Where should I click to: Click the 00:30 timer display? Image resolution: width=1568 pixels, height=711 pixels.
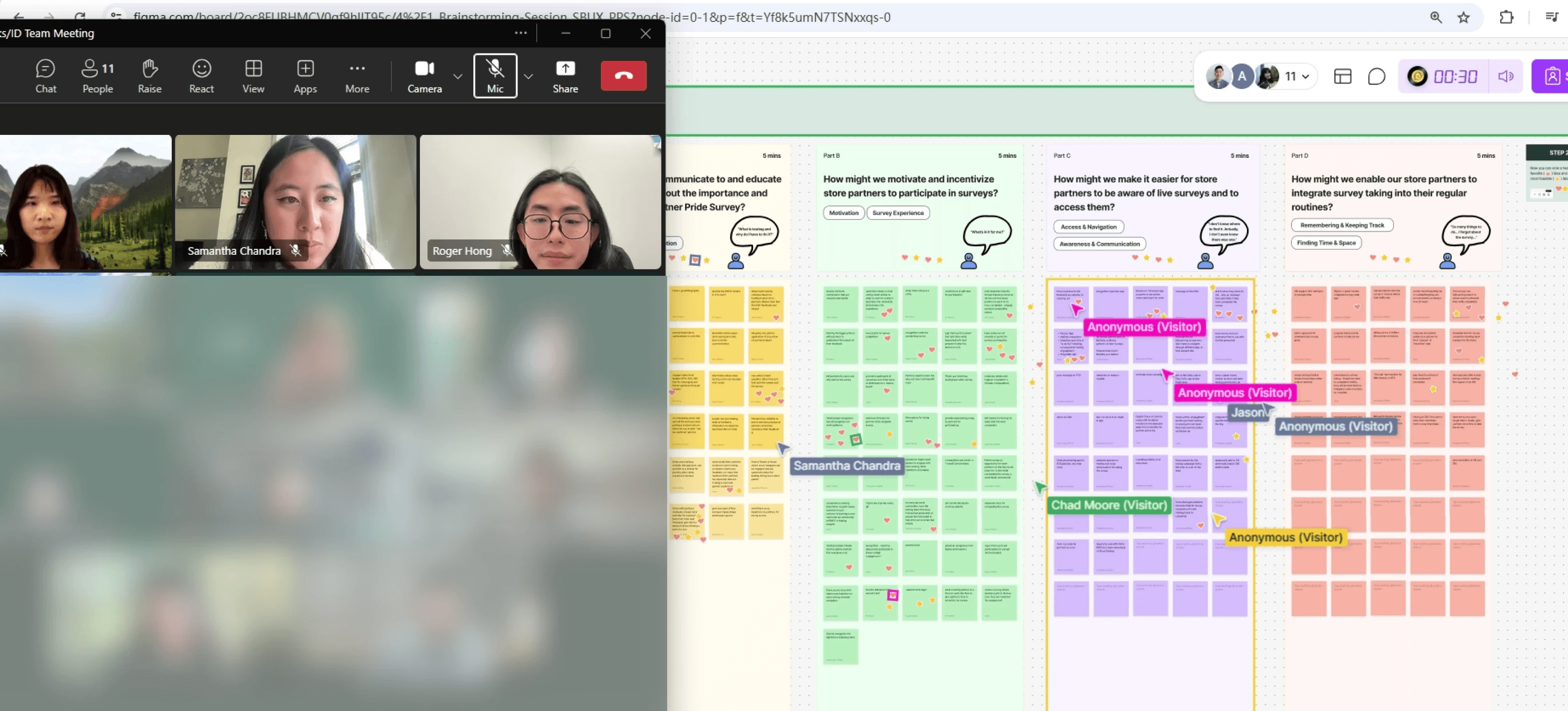click(x=1455, y=77)
